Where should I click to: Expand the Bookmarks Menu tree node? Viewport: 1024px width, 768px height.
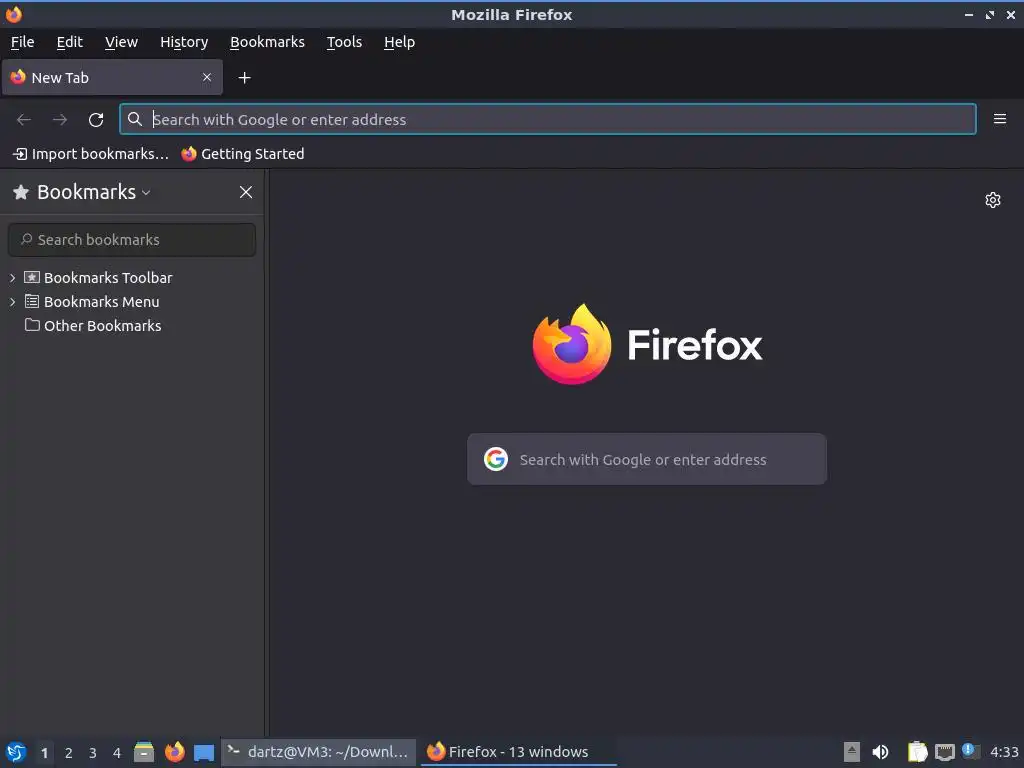pyautogui.click(x=12, y=302)
